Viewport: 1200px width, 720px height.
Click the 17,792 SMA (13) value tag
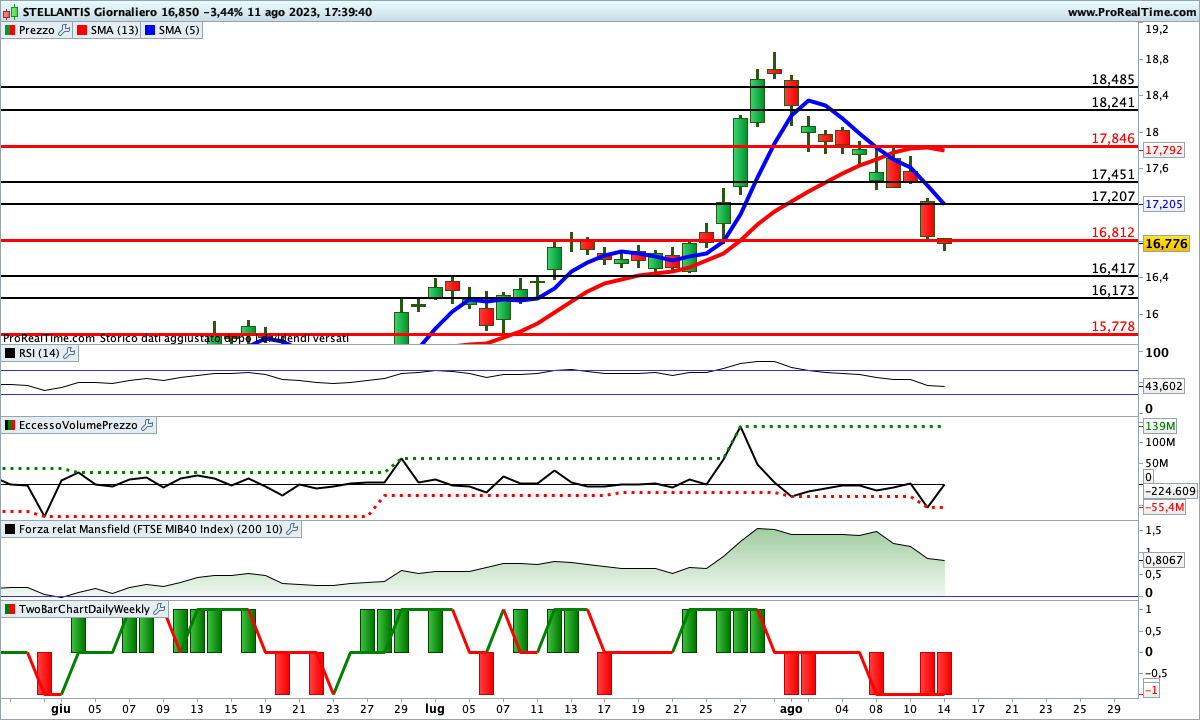point(1164,150)
